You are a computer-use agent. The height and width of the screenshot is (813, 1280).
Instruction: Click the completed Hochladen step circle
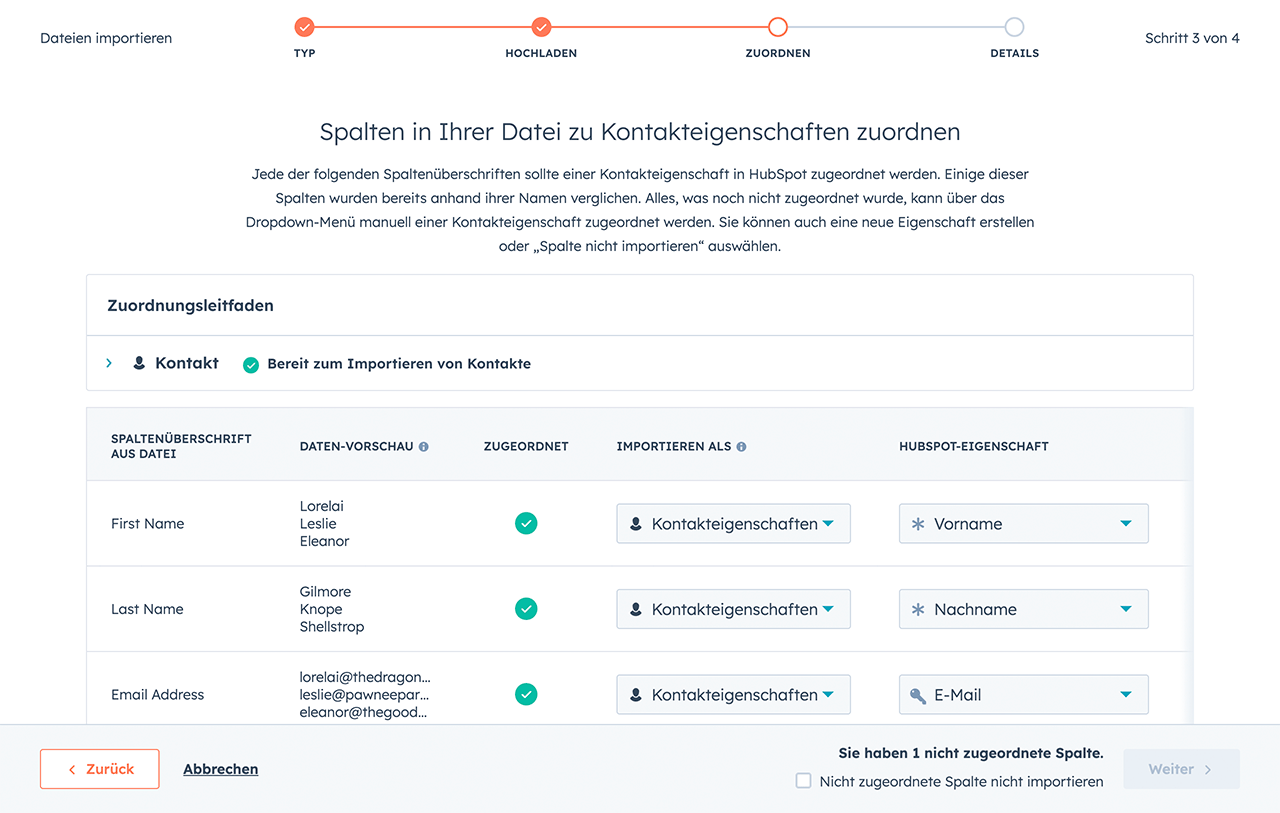[541, 27]
